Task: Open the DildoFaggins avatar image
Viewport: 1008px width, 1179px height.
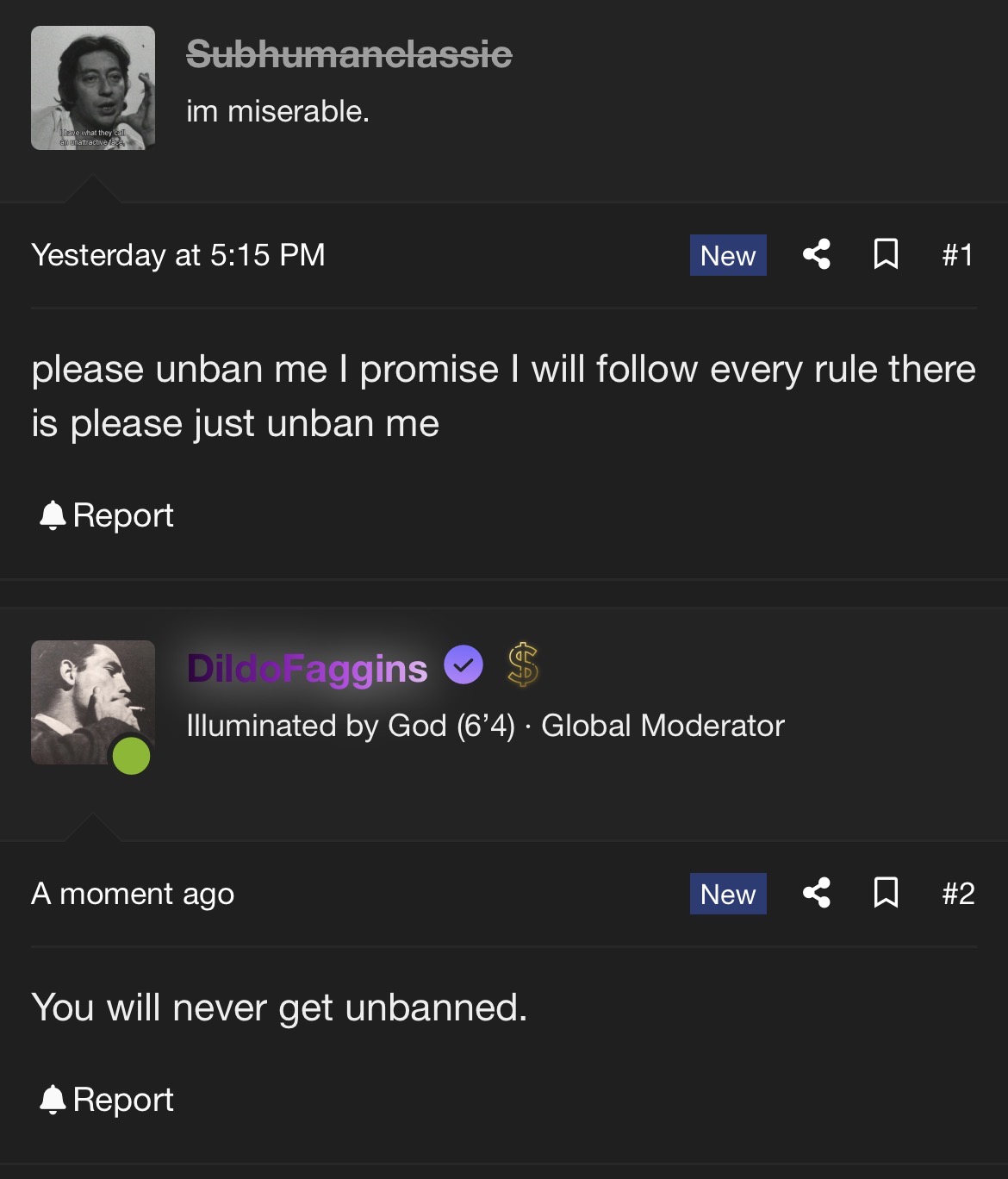Action: point(93,702)
